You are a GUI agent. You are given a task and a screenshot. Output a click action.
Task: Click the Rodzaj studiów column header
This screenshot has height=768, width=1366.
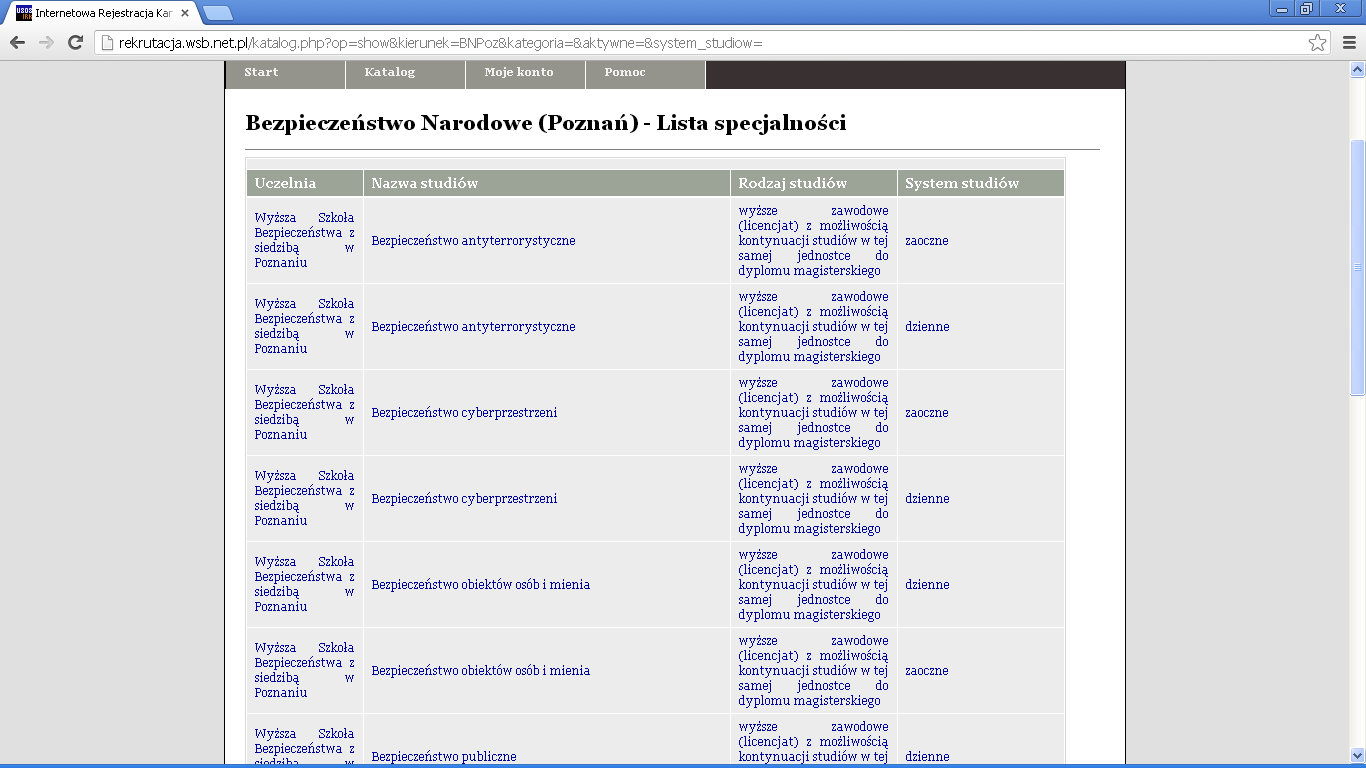pos(814,183)
